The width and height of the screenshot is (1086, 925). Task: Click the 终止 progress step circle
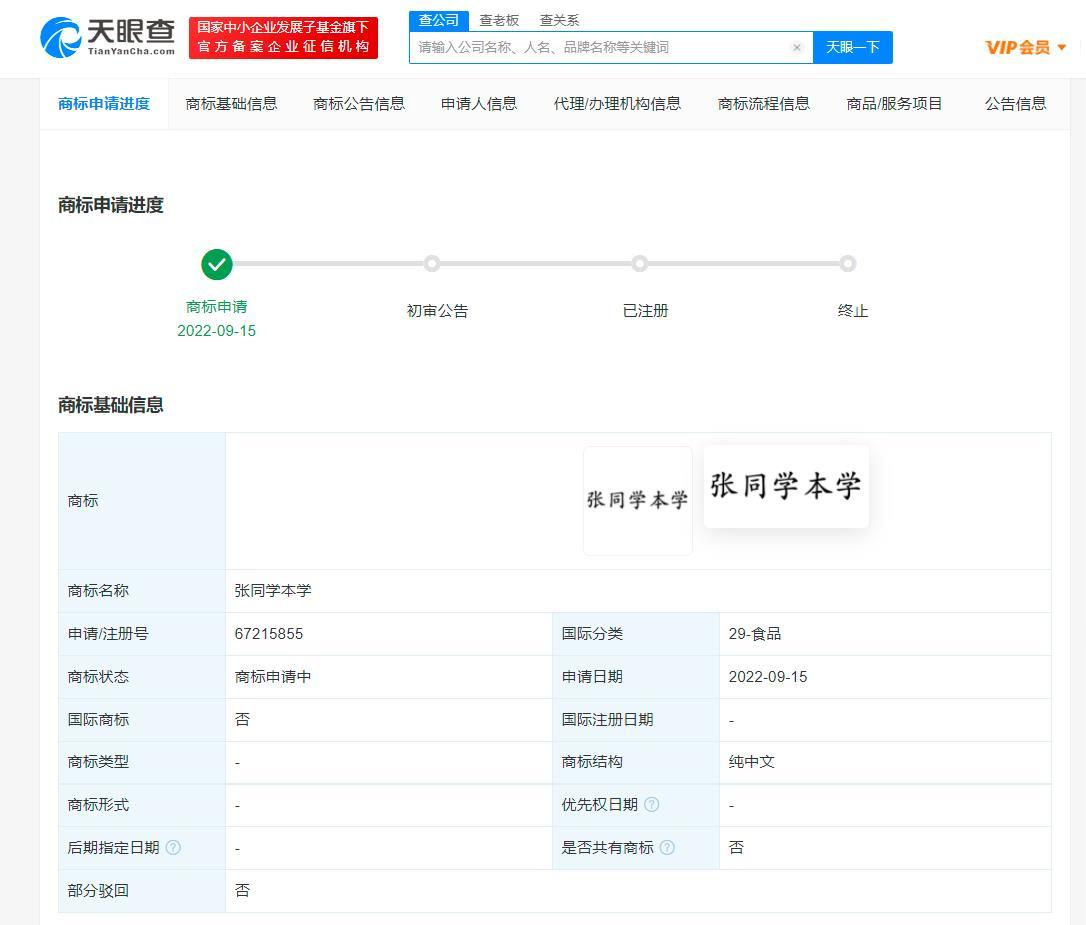(x=848, y=264)
